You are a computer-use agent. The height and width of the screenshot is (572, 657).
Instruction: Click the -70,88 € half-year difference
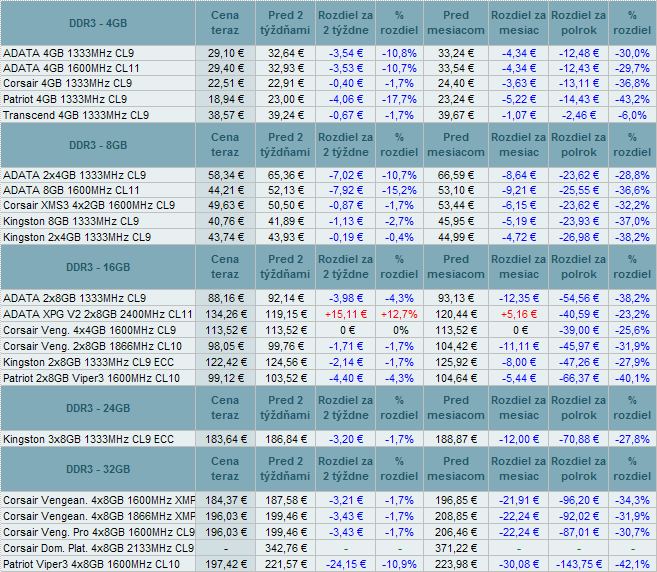[x=579, y=439]
